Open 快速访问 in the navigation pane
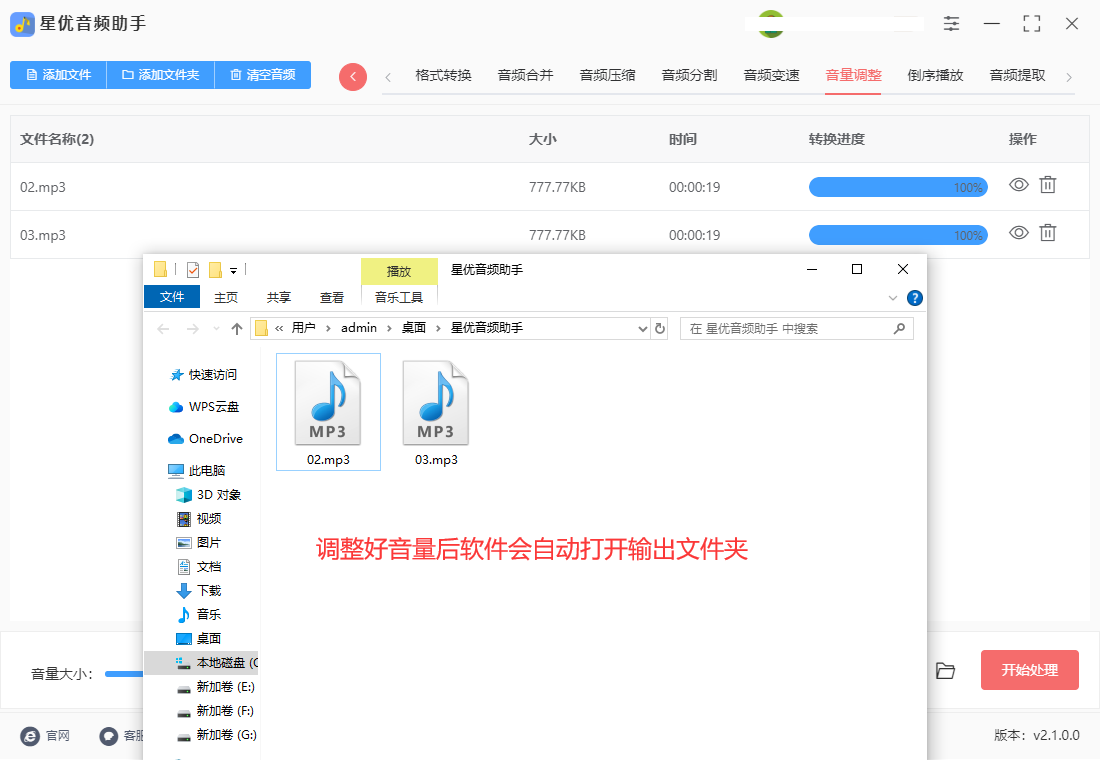This screenshot has width=1100, height=760. click(213, 375)
